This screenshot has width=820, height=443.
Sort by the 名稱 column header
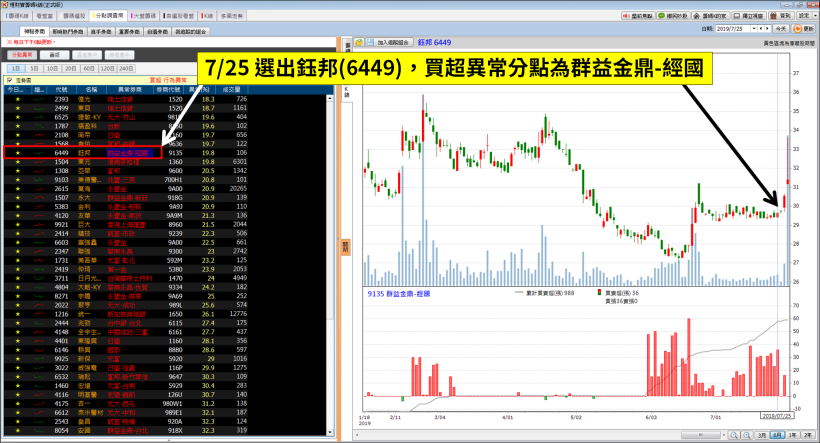tap(91, 90)
